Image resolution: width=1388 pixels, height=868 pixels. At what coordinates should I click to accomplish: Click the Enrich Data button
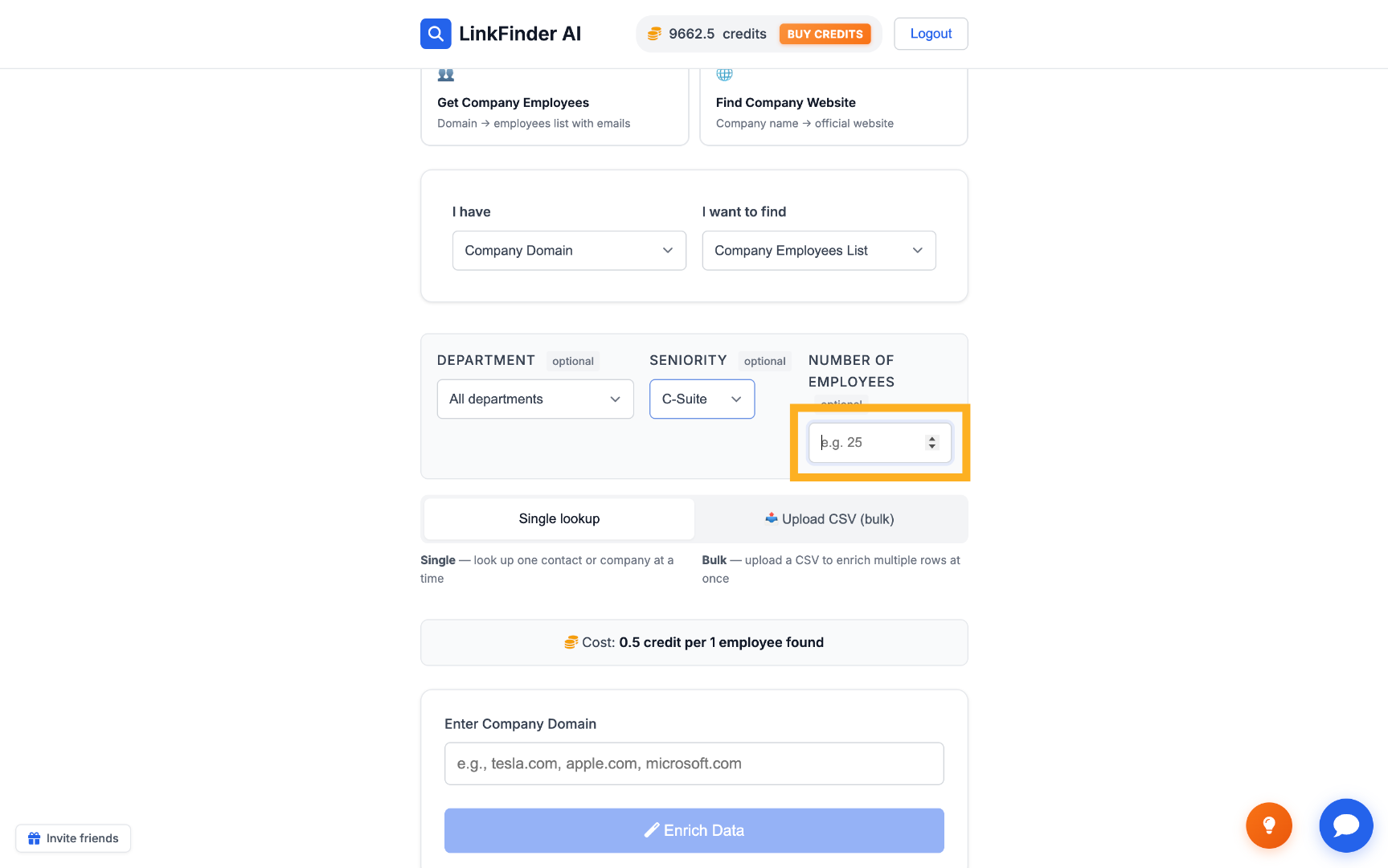(x=694, y=830)
